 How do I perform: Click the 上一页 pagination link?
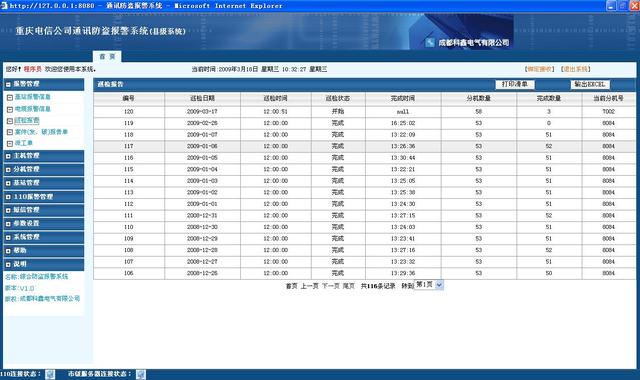[309, 286]
